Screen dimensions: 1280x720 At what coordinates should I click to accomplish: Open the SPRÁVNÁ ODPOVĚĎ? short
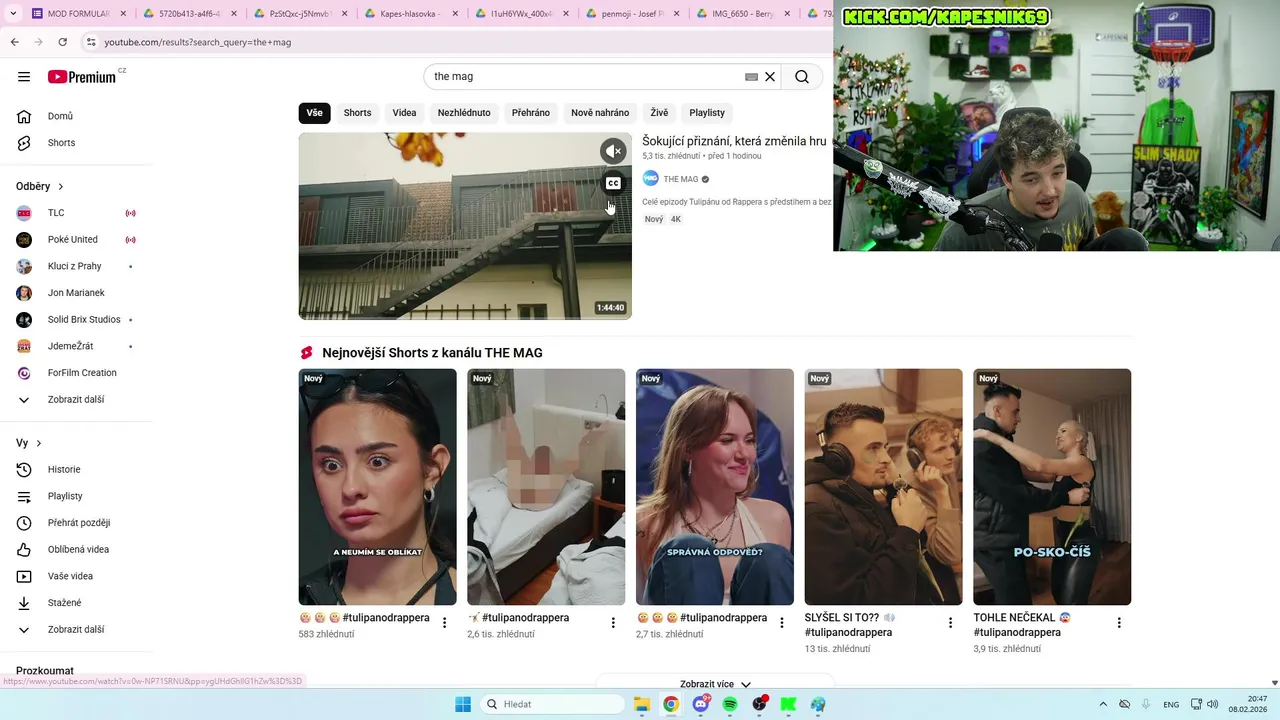715,487
